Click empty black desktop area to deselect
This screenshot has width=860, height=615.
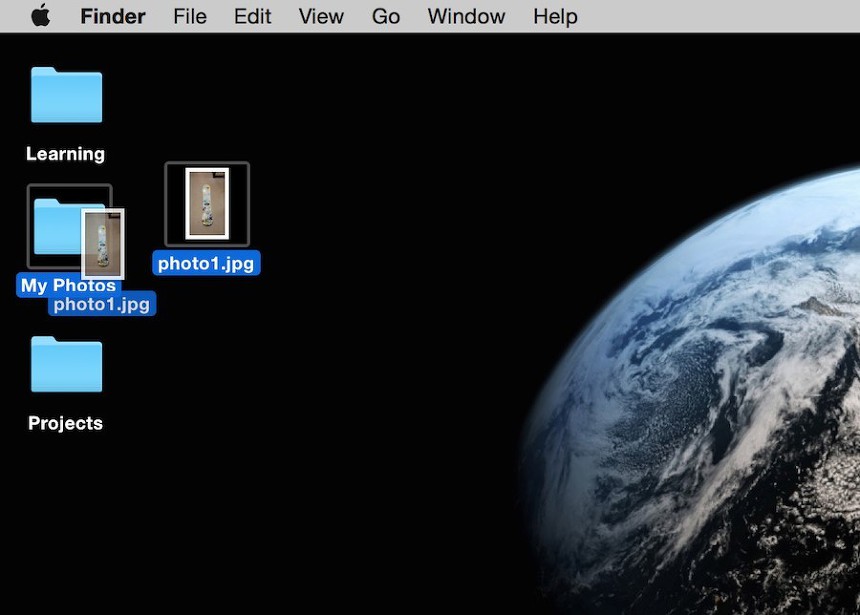(350, 450)
